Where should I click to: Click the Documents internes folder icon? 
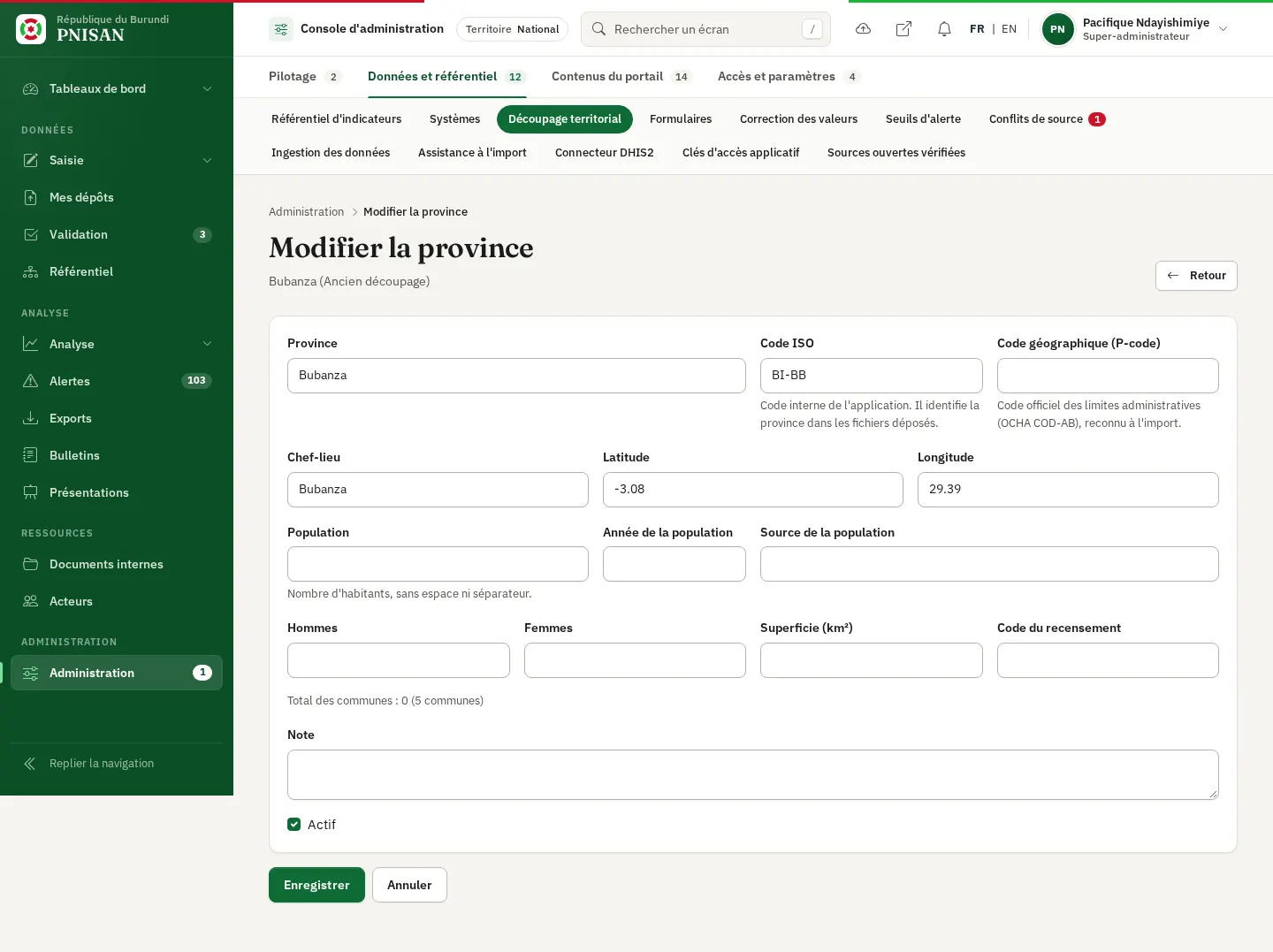pyautogui.click(x=31, y=564)
